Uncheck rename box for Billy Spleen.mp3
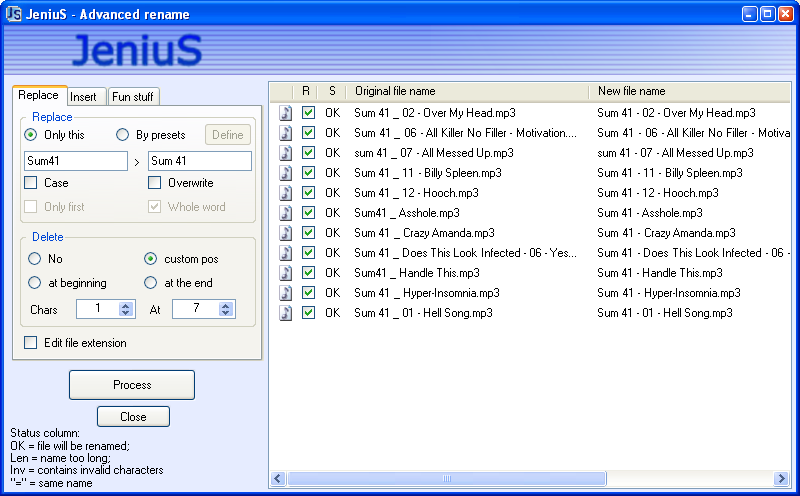 tap(308, 172)
